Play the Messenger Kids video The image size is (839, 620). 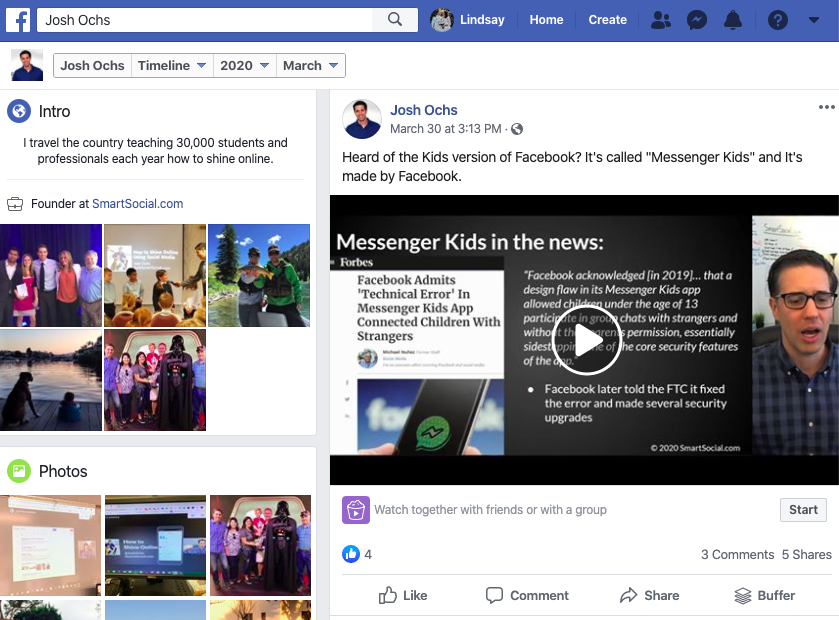click(x=586, y=340)
